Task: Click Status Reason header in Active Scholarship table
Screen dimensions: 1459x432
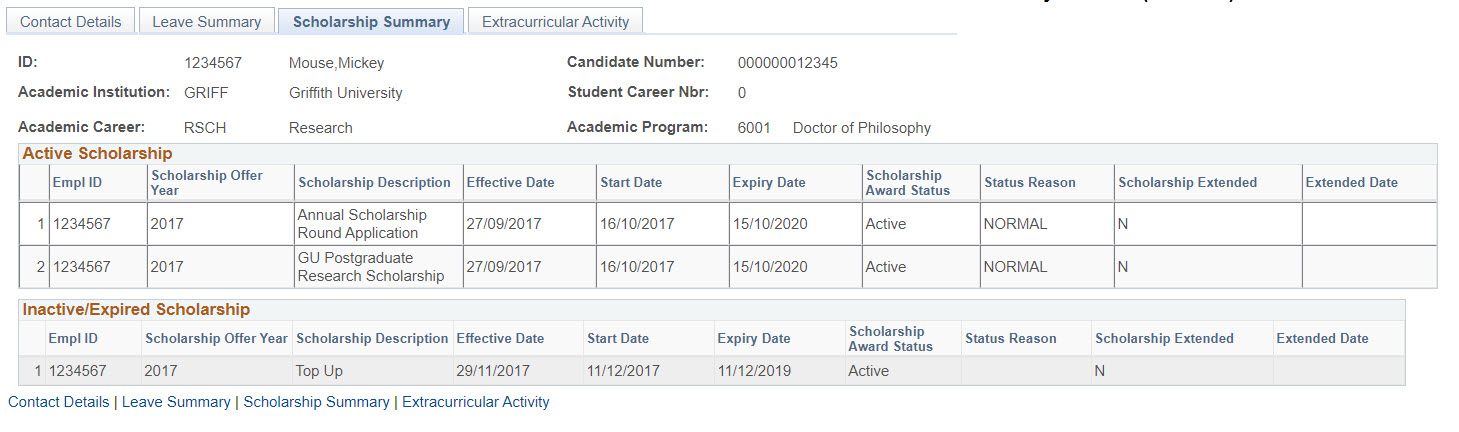Action: 1030,183
